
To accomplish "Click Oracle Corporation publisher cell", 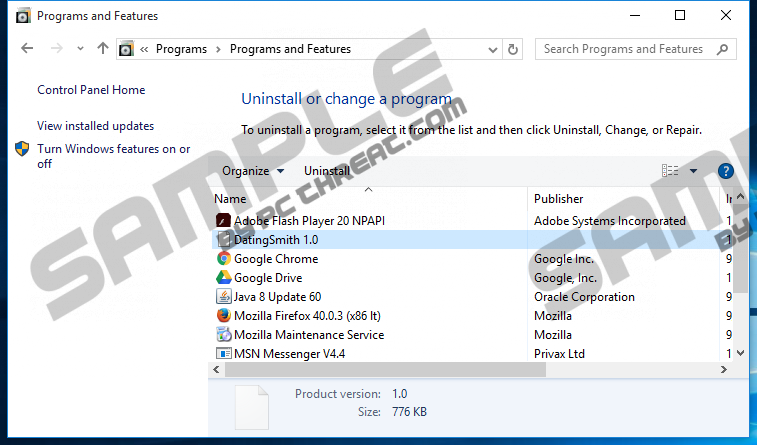I will coord(584,297).
